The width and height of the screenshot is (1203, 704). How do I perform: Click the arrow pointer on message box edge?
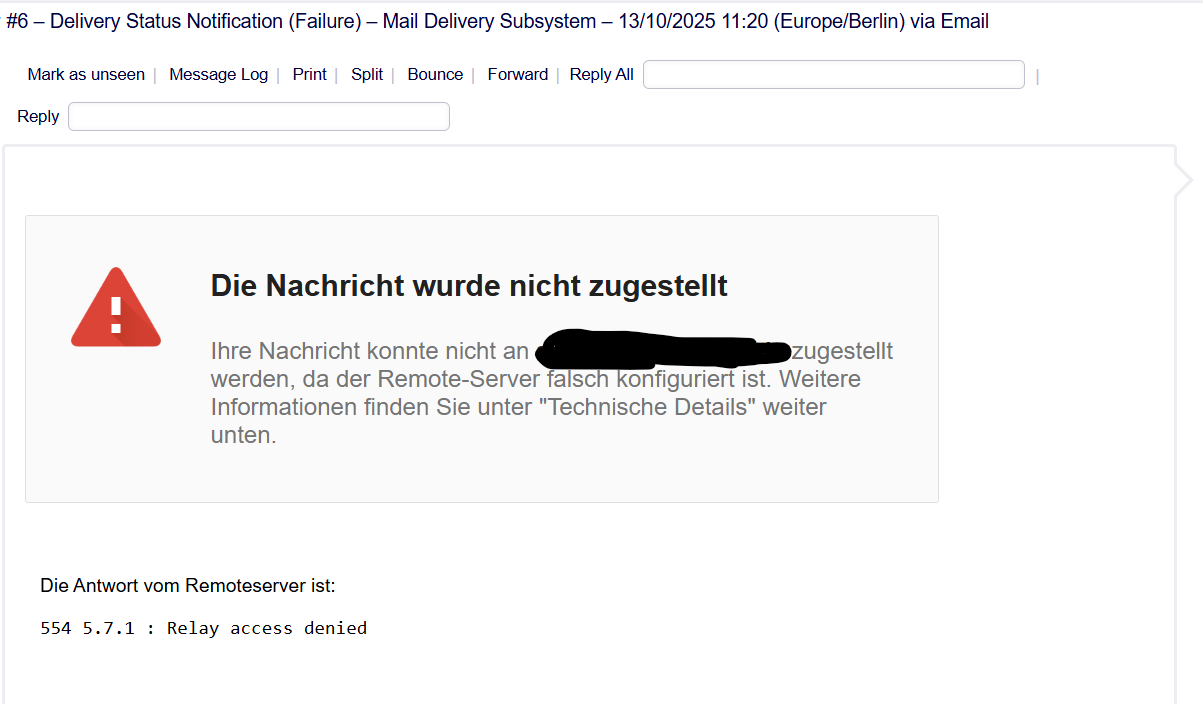coord(1184,180)
